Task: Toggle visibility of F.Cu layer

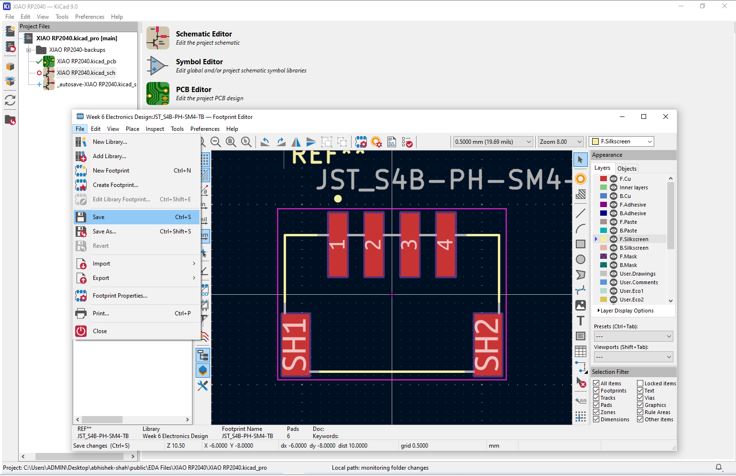Action: pos(613,179)
